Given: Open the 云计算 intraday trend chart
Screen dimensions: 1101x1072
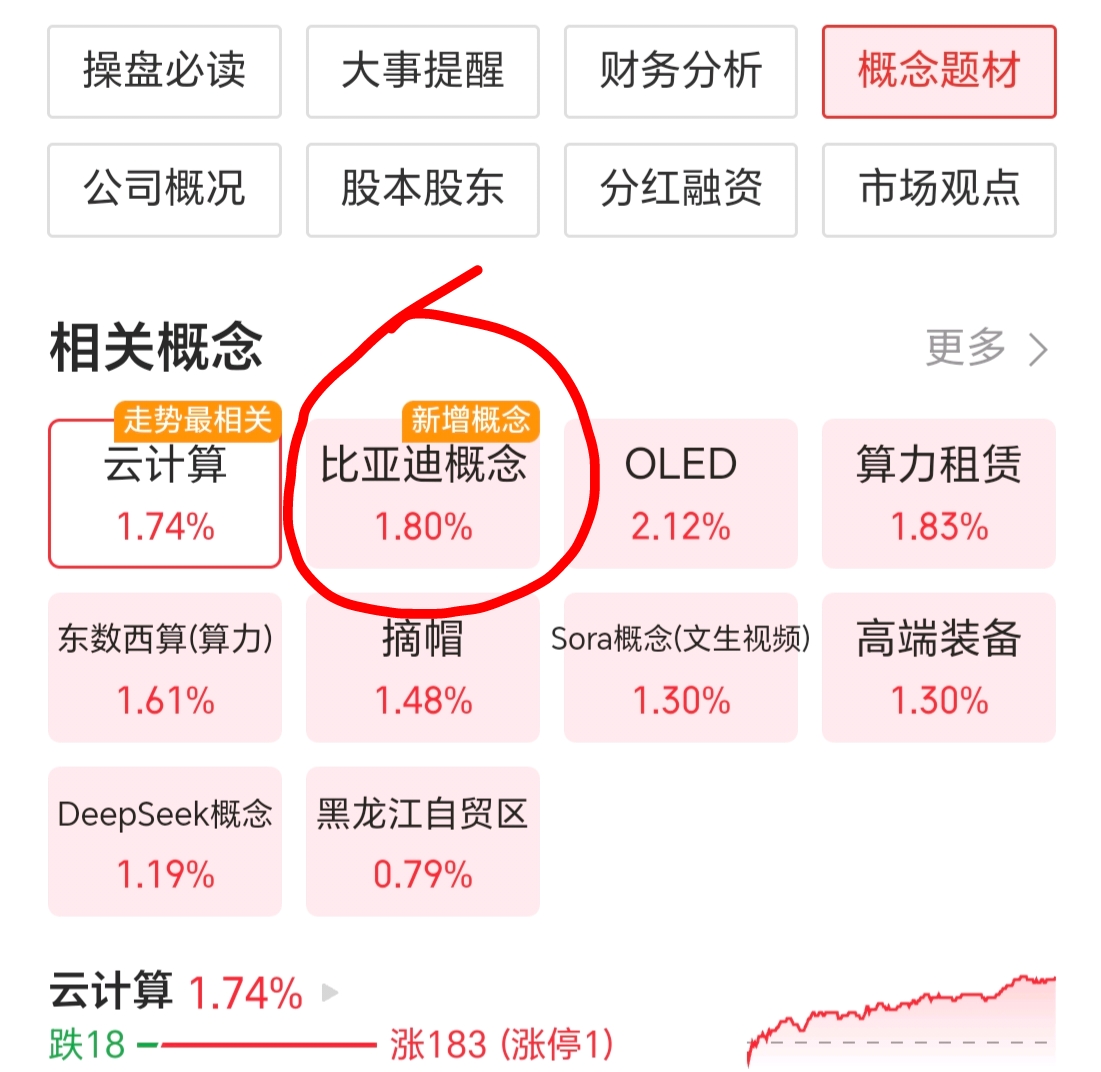Looking at the screenshot, I should 901,1020.
